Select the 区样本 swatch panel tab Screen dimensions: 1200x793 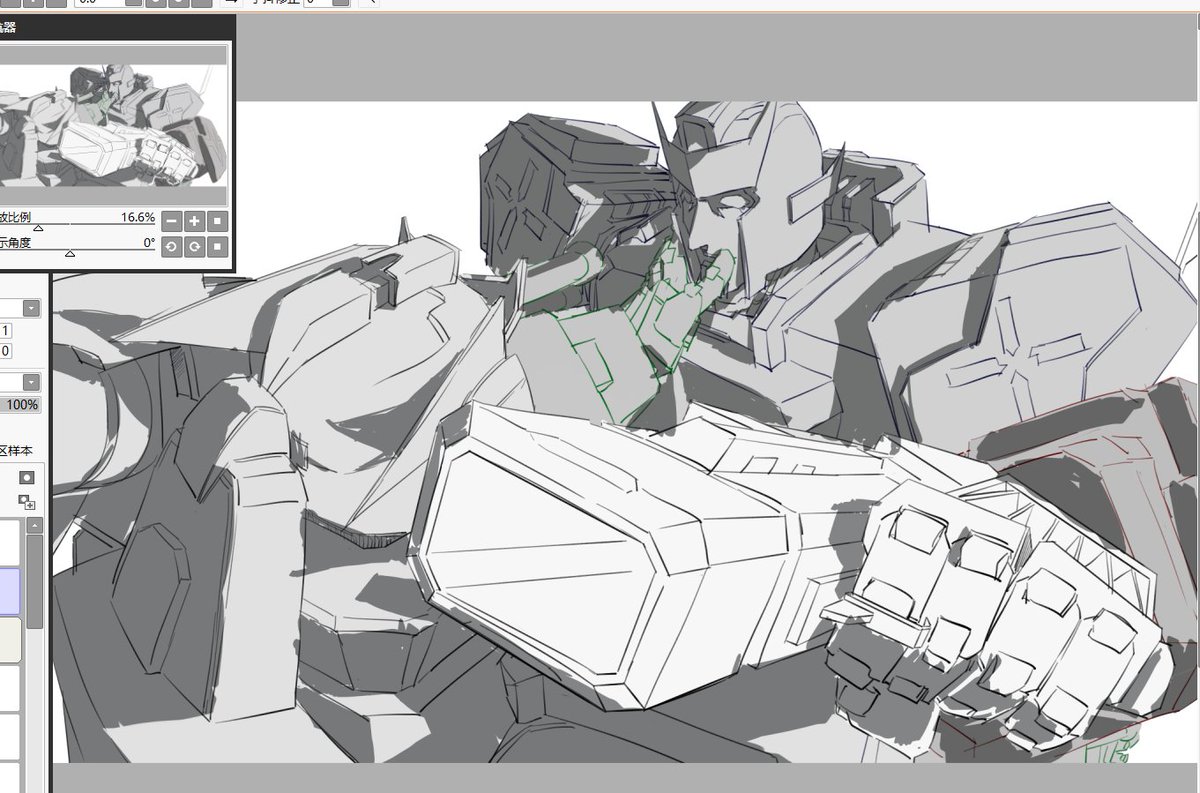point(15,450)
